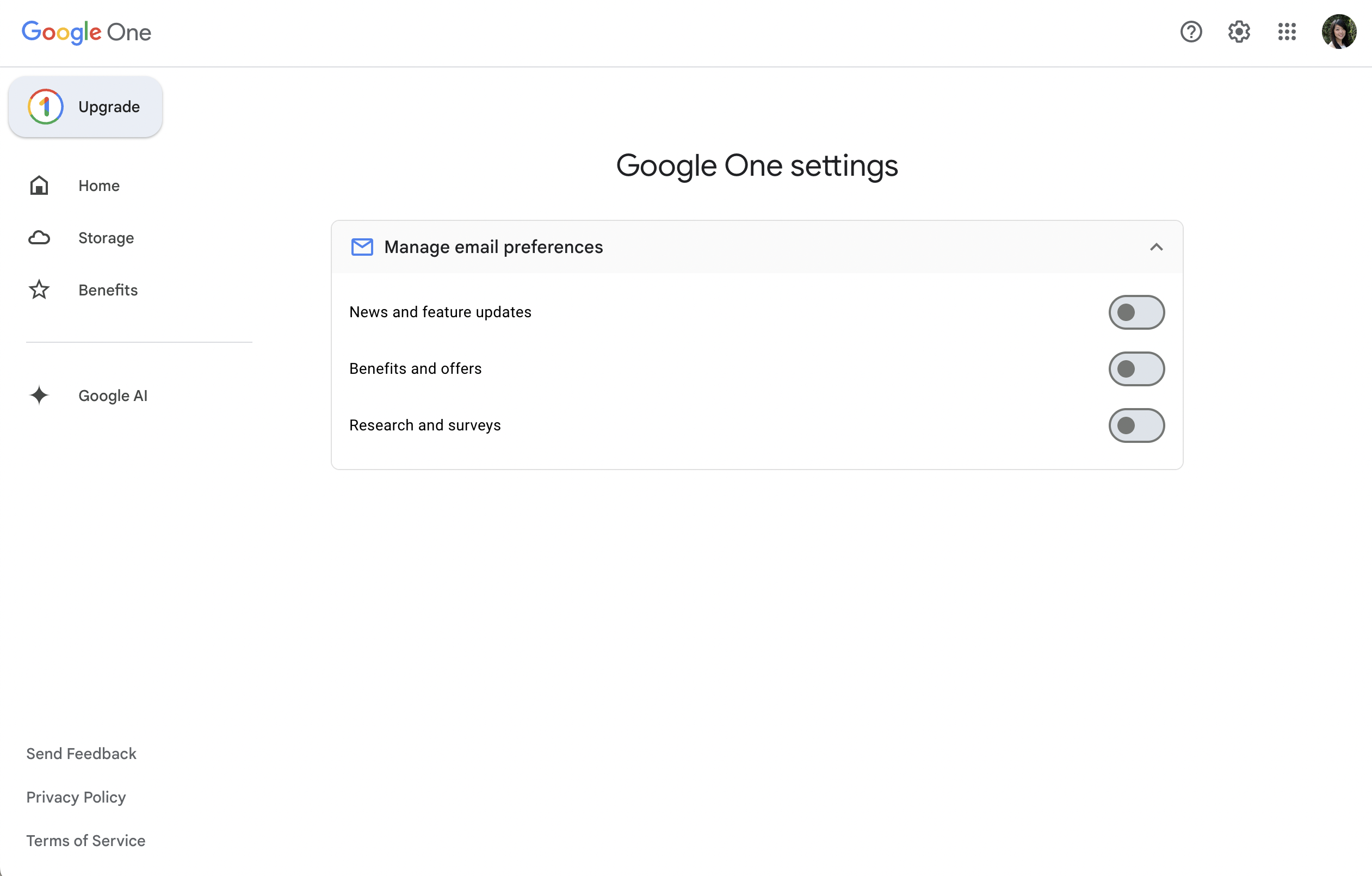
Task: Click the account profile picture
Action: coord(1338,32)
